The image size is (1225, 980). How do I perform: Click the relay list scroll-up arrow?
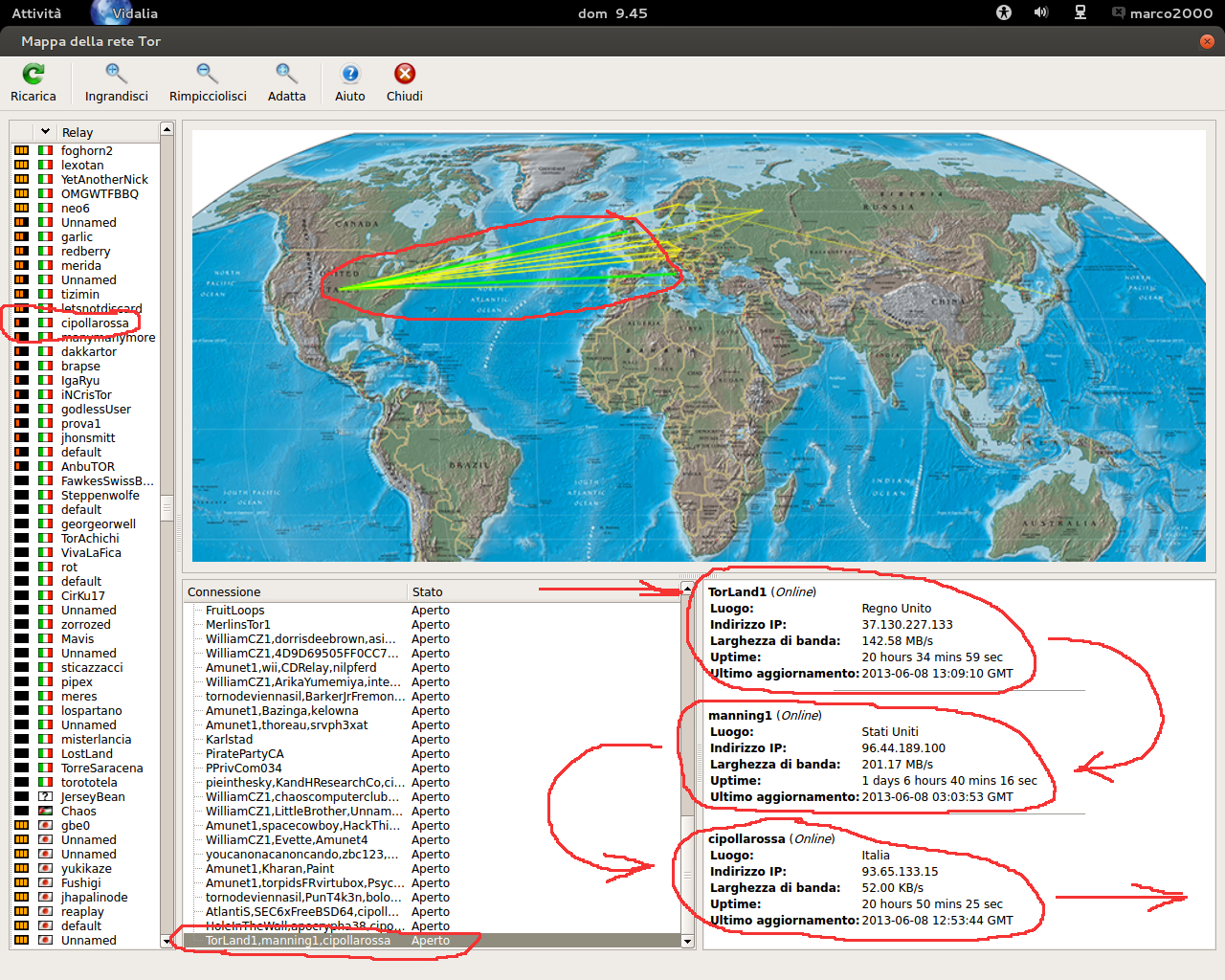coord(167,128)
